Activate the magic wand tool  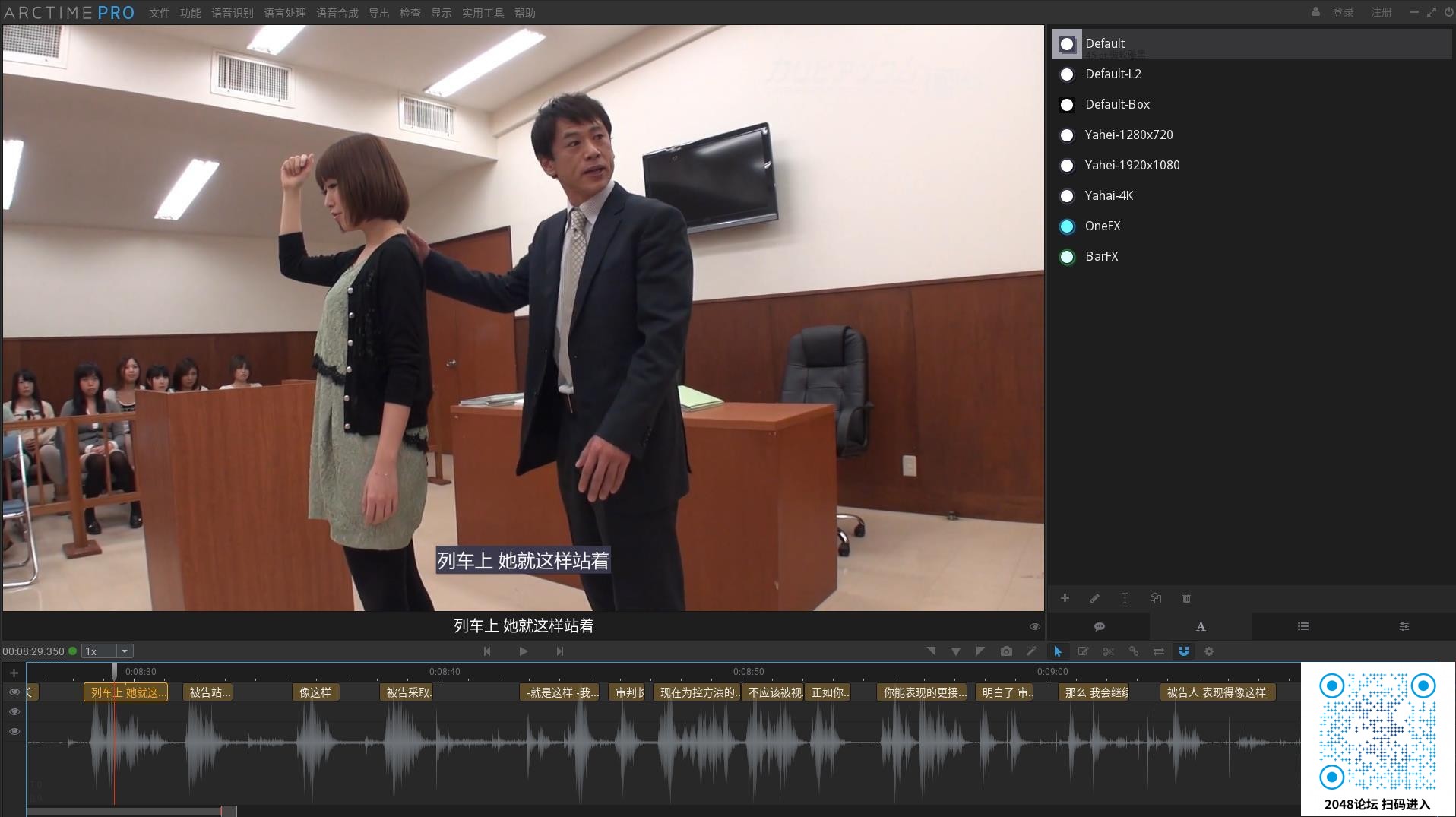click(1031, 651)
